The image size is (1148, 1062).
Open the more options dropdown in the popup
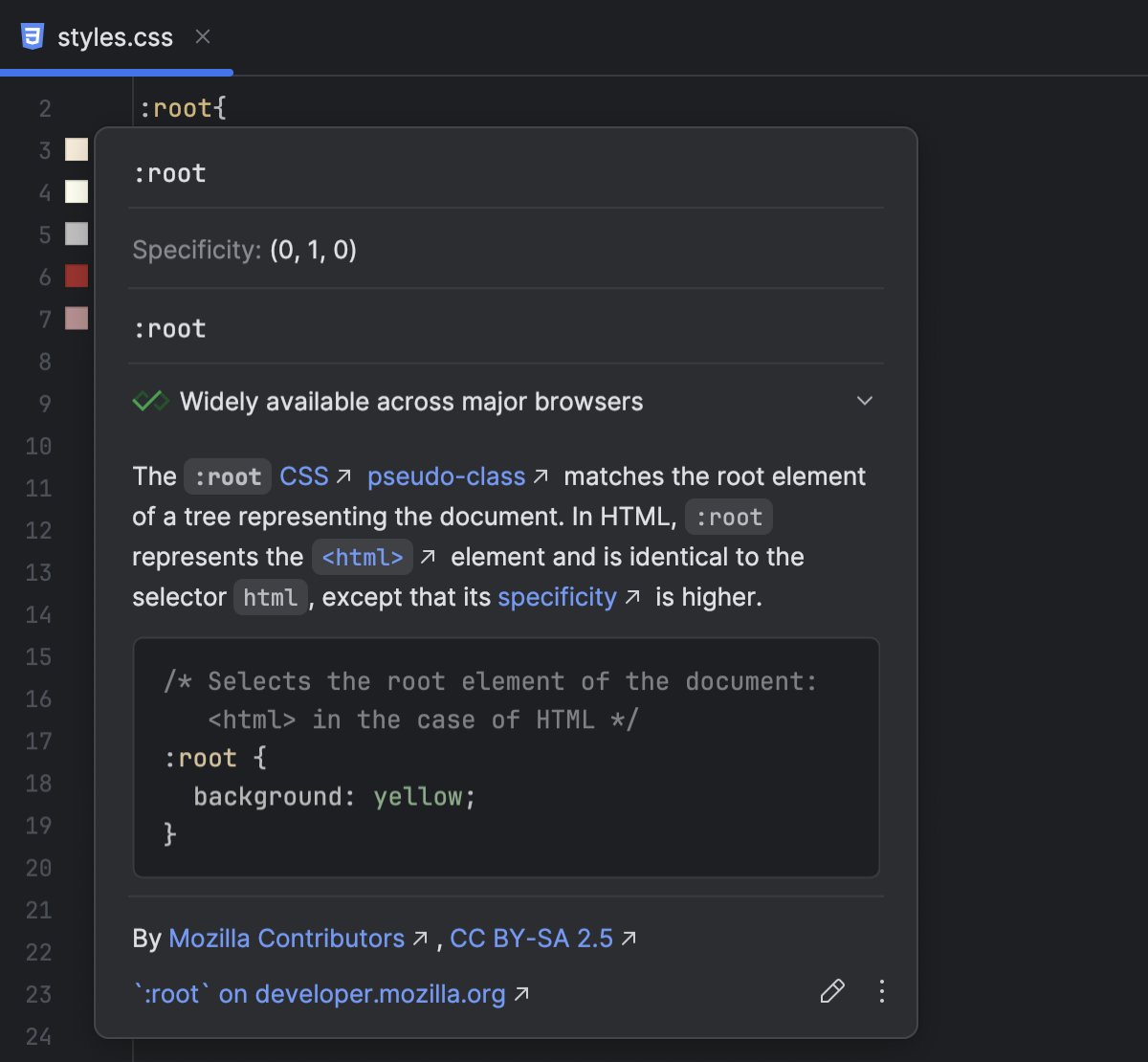[880, 992]
